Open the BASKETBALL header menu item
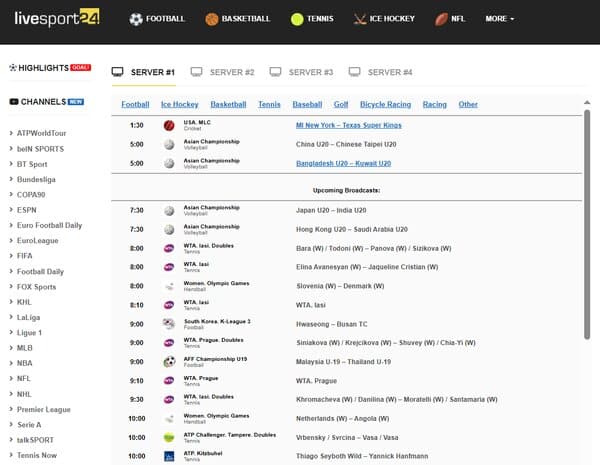This screenshot has width=600, height=465. tap(238, 19)
